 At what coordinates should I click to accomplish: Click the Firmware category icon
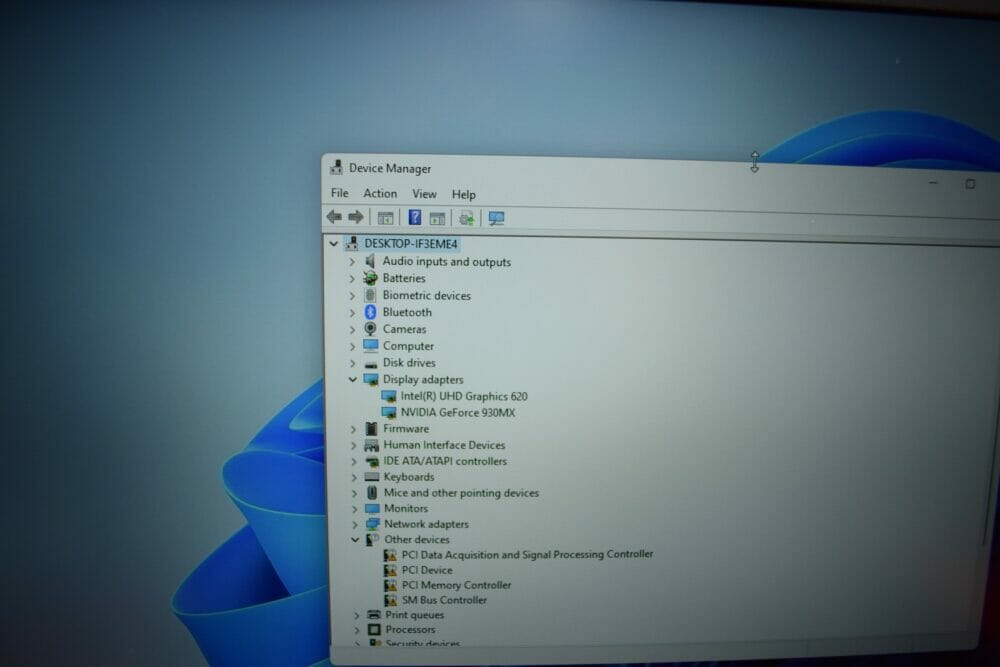point(371,429)
